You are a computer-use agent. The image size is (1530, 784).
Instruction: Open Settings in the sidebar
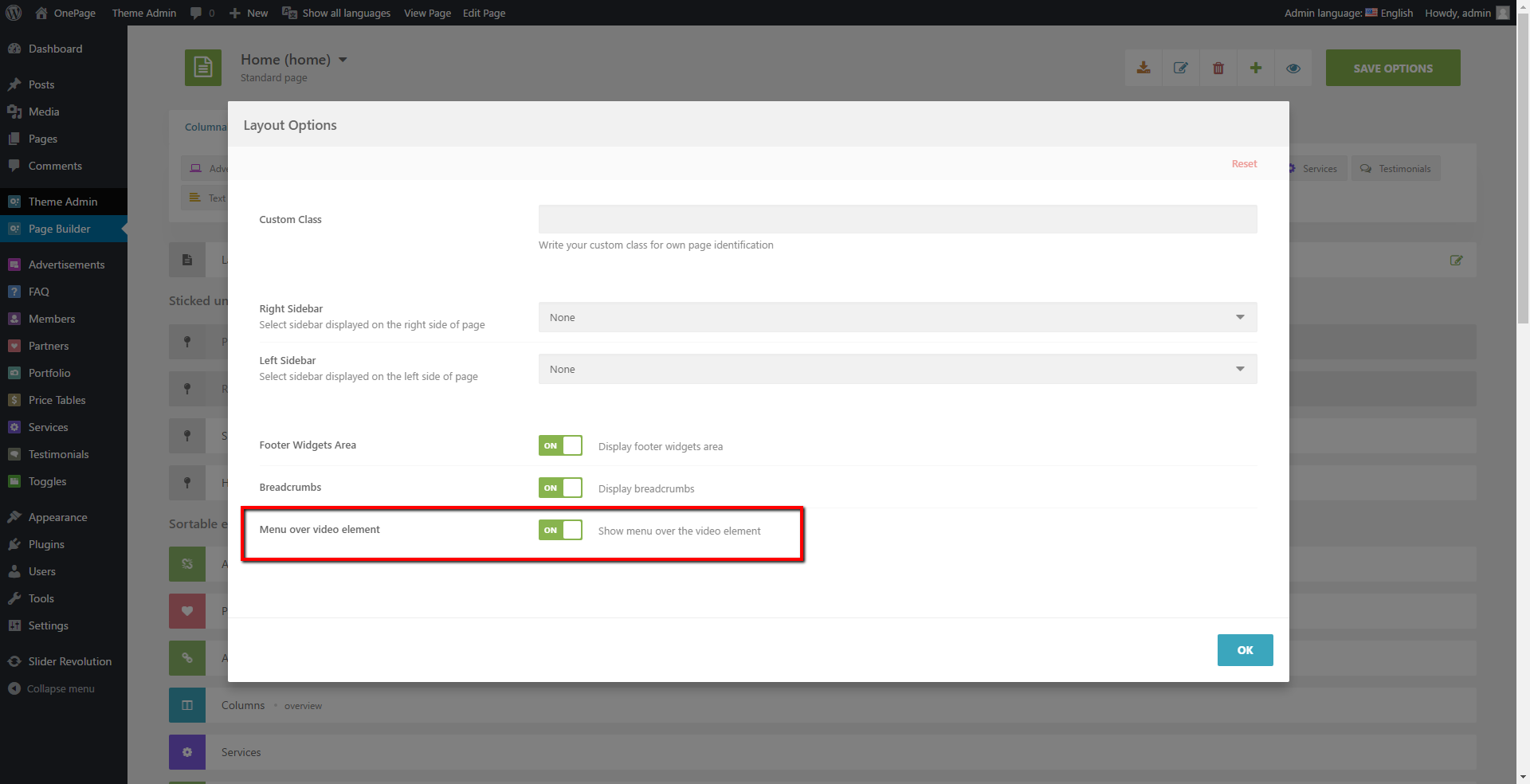point(64,625)
